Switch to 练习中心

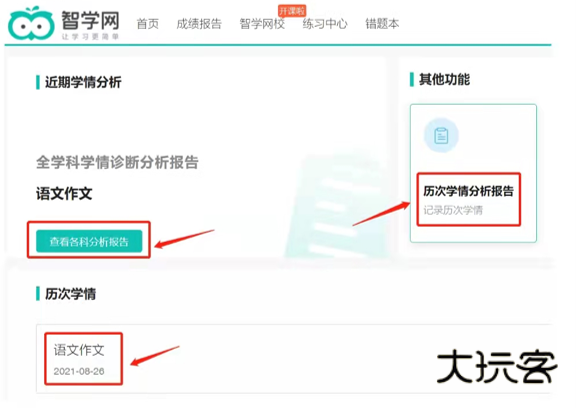click(325, 24)
